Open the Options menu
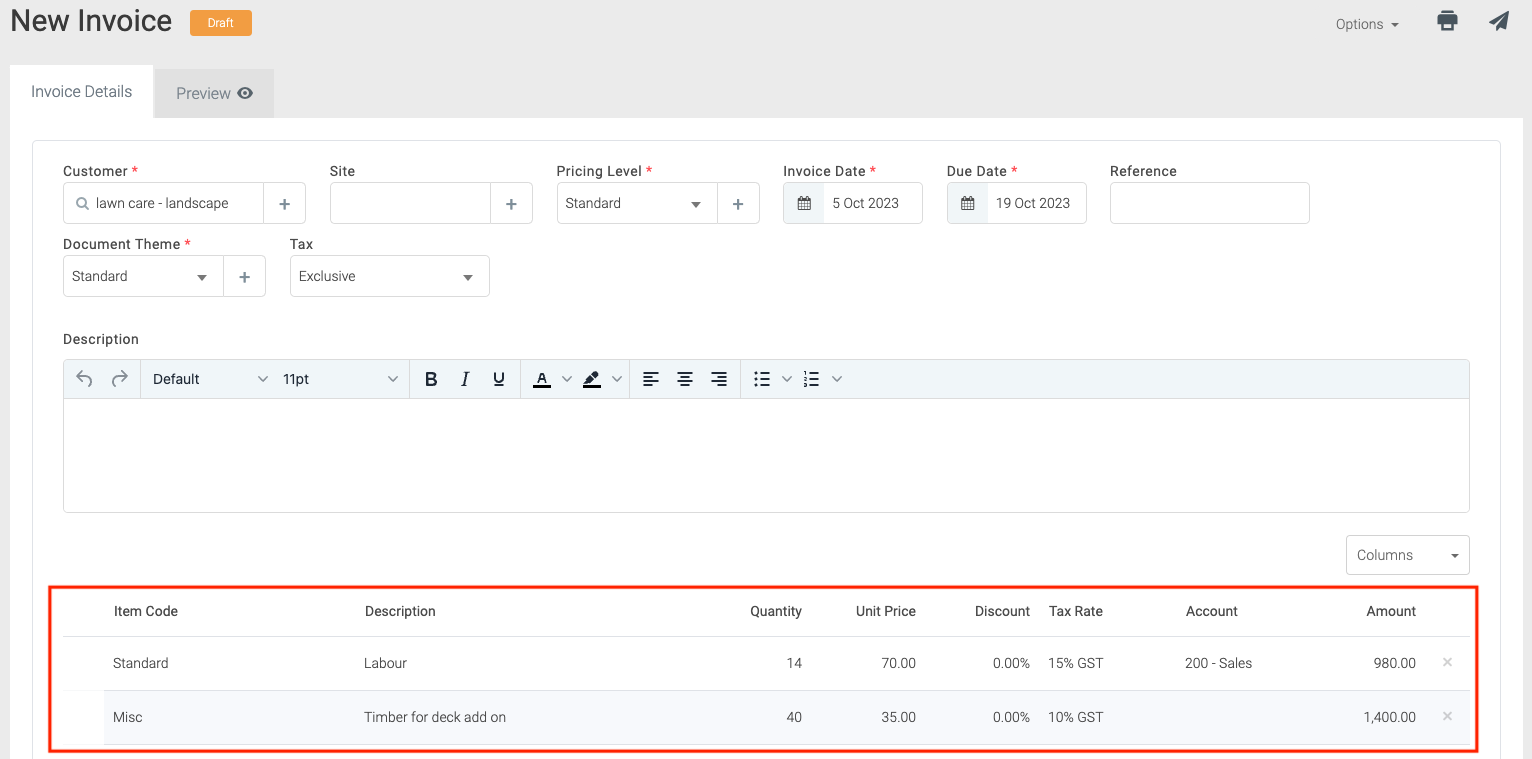 pos(1366,24)
